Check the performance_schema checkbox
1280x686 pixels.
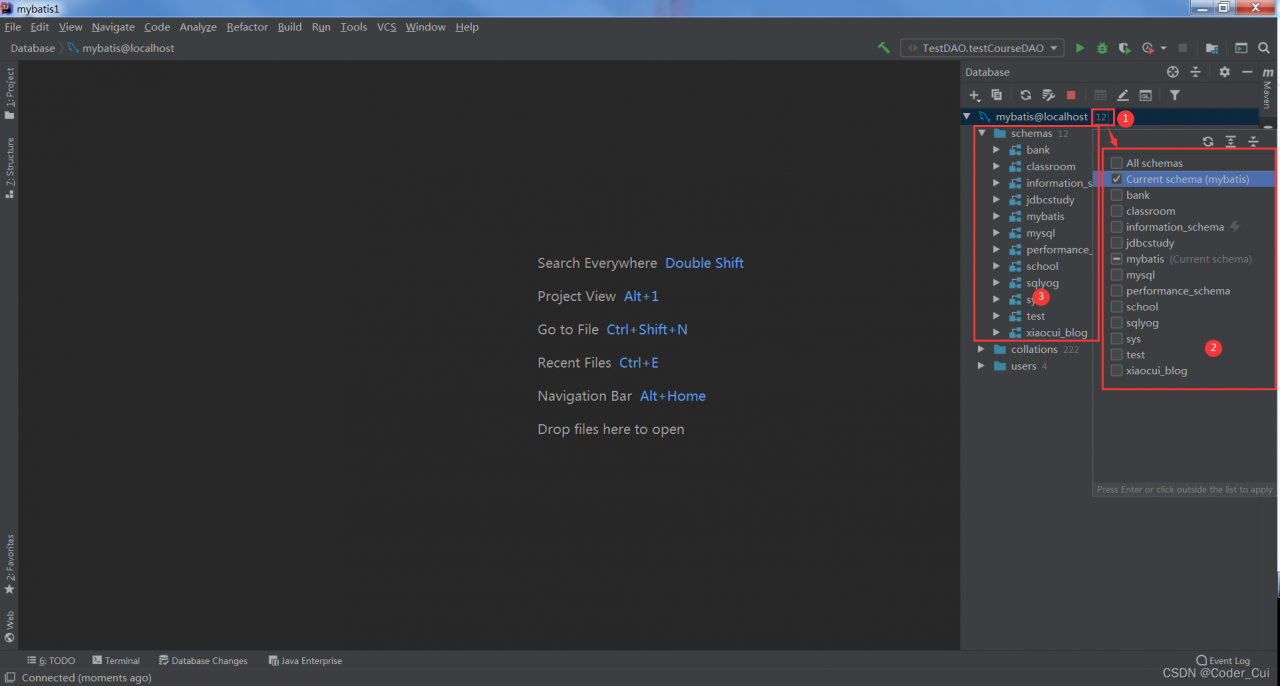pyautogui.click(x=1117, y=291)
